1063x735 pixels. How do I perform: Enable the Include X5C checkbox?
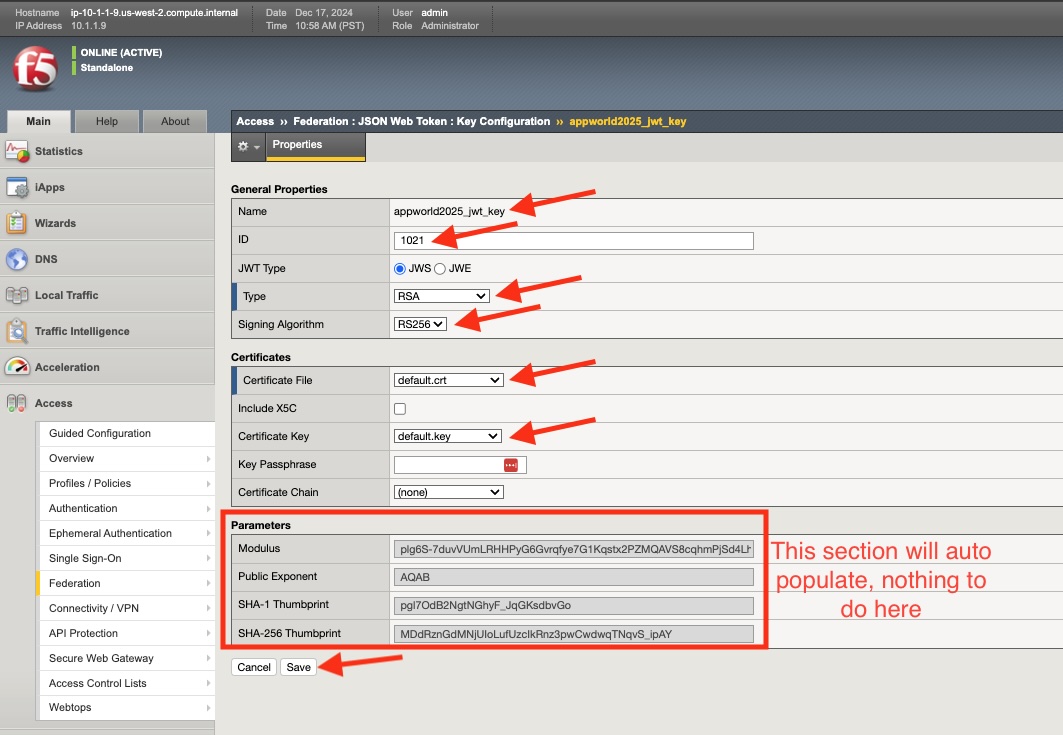400,409
